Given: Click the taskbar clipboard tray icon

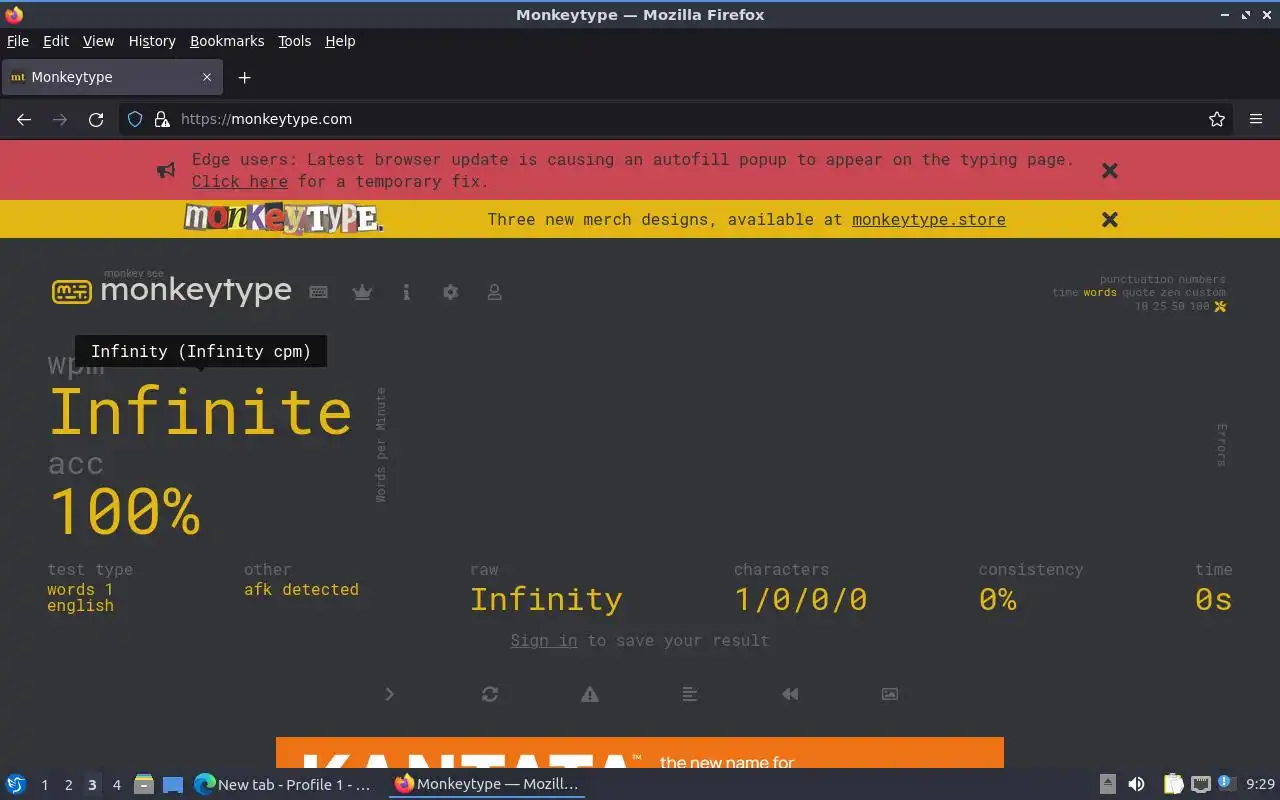Looking at the screenshot, I should (x=1173, y=784).
